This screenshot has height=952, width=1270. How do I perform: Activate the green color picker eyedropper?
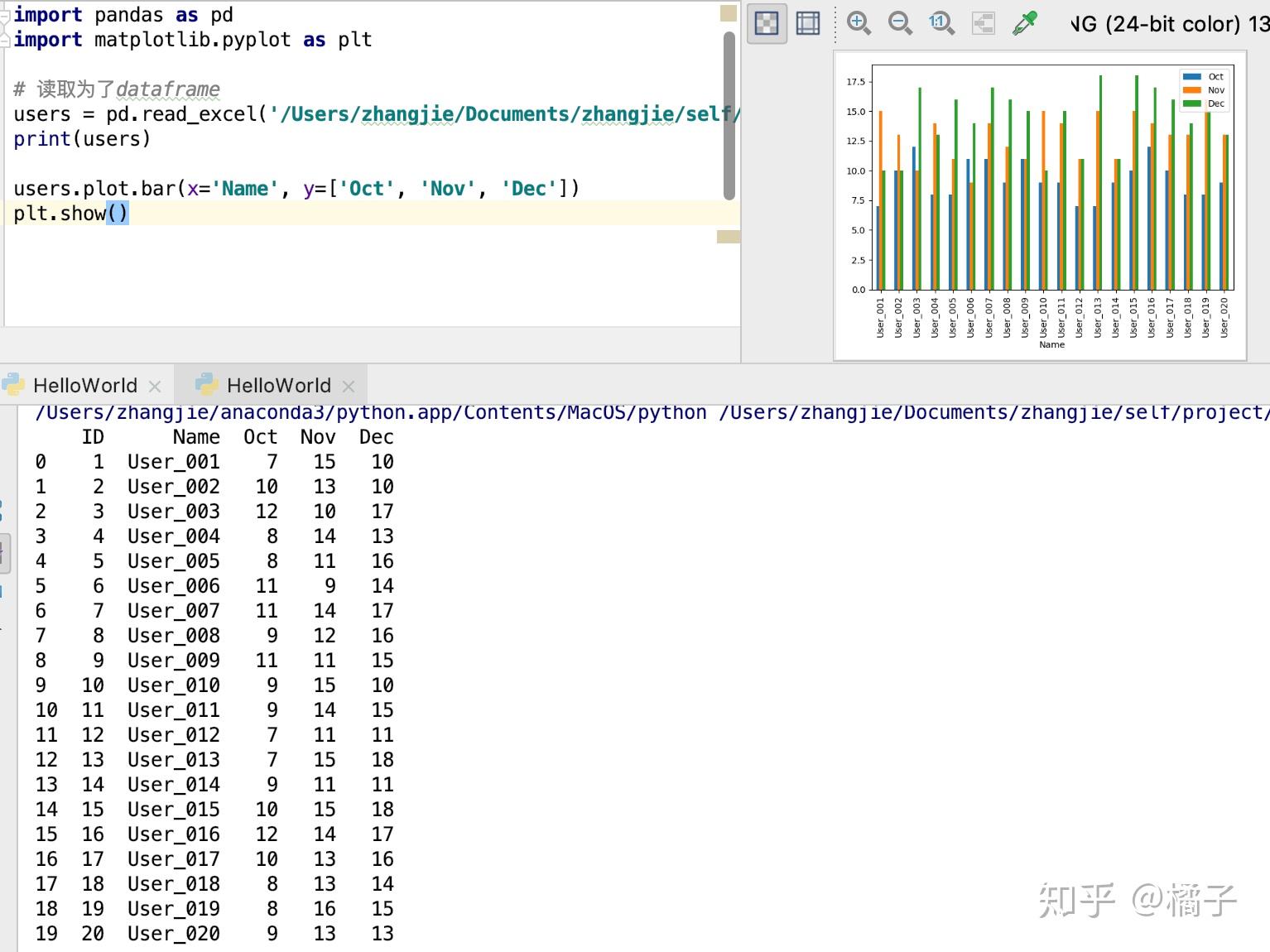point(1025,23)
